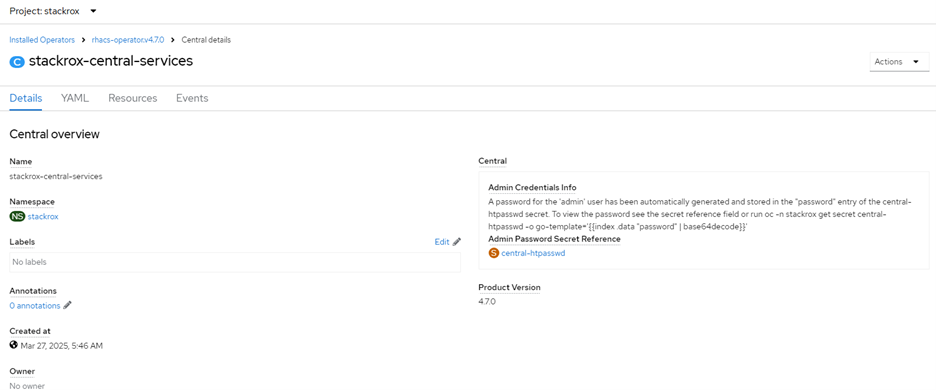The image size is (936, 390).
Task: Select the Details tab
Action: [x=26, y=99]
